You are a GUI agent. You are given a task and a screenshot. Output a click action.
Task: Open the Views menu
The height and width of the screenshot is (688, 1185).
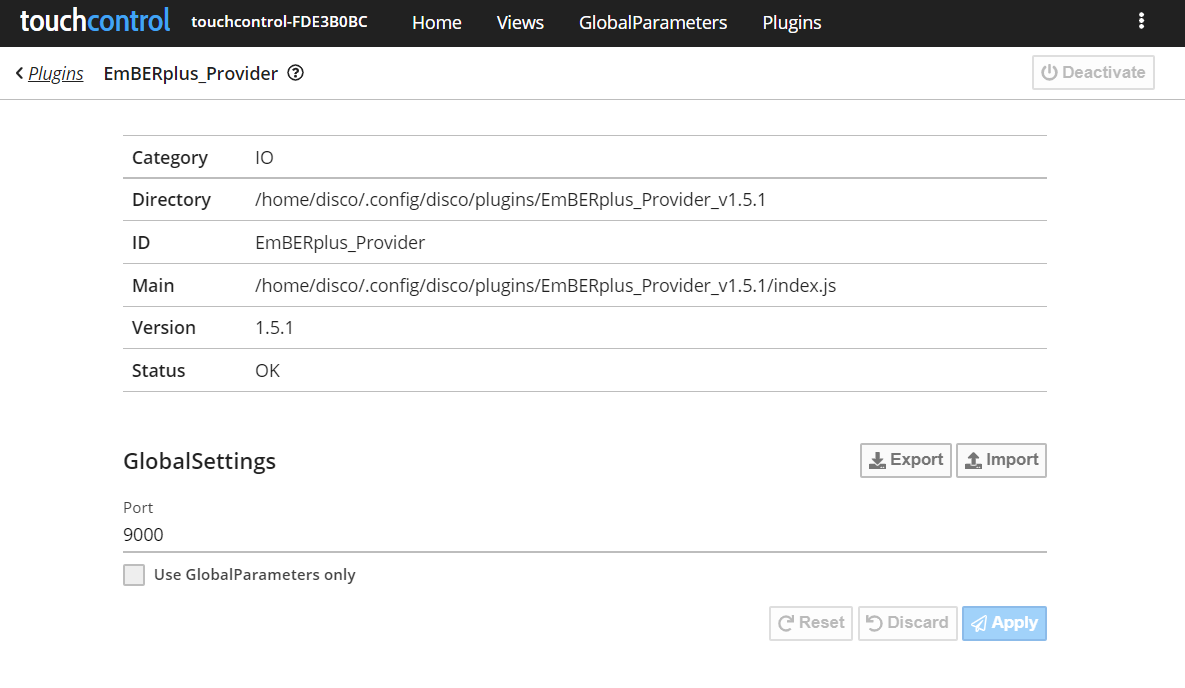pos(520,23)
